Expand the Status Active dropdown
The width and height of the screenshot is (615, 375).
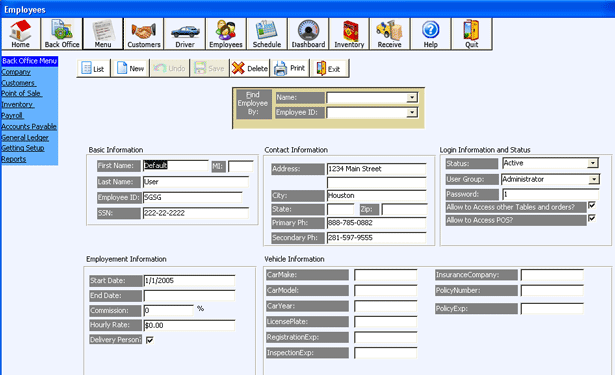pyautogui.click(x=593, y=163)
